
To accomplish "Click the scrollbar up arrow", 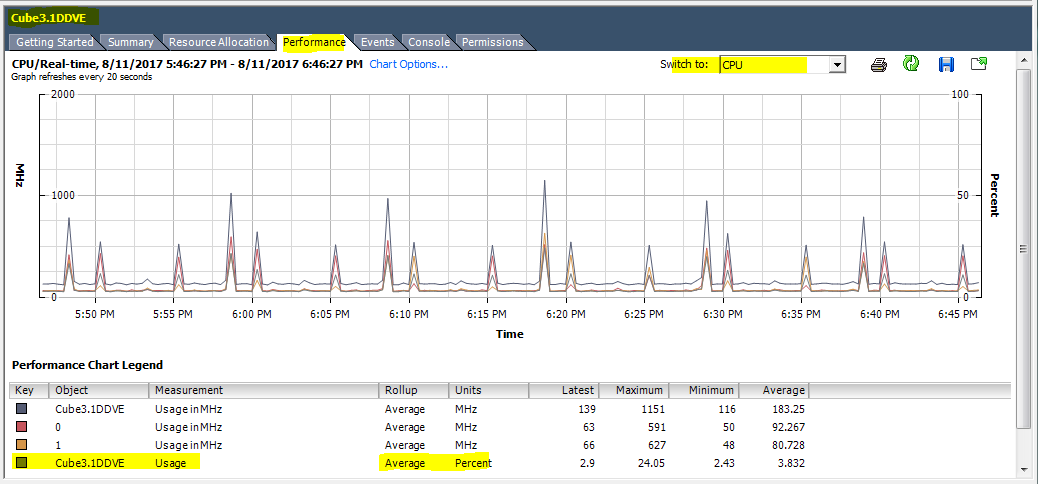I will click(1023, 62).
